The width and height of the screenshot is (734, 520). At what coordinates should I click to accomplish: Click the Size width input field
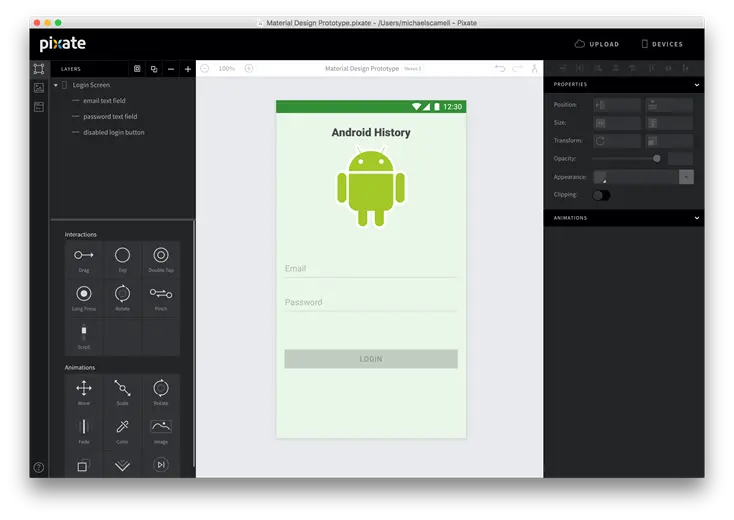(x=617, y=123)
